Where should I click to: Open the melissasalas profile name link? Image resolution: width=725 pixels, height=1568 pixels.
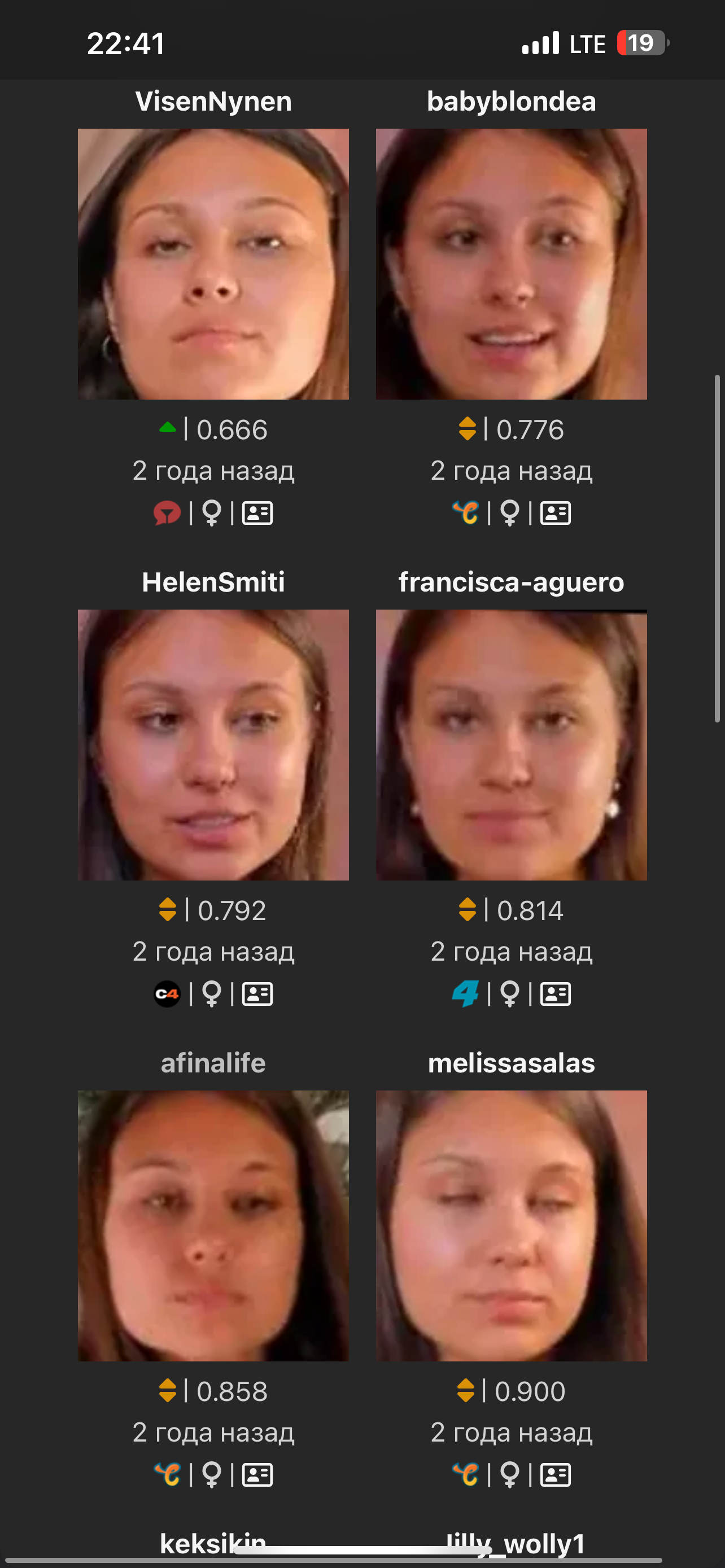(x=512, y=1063)
